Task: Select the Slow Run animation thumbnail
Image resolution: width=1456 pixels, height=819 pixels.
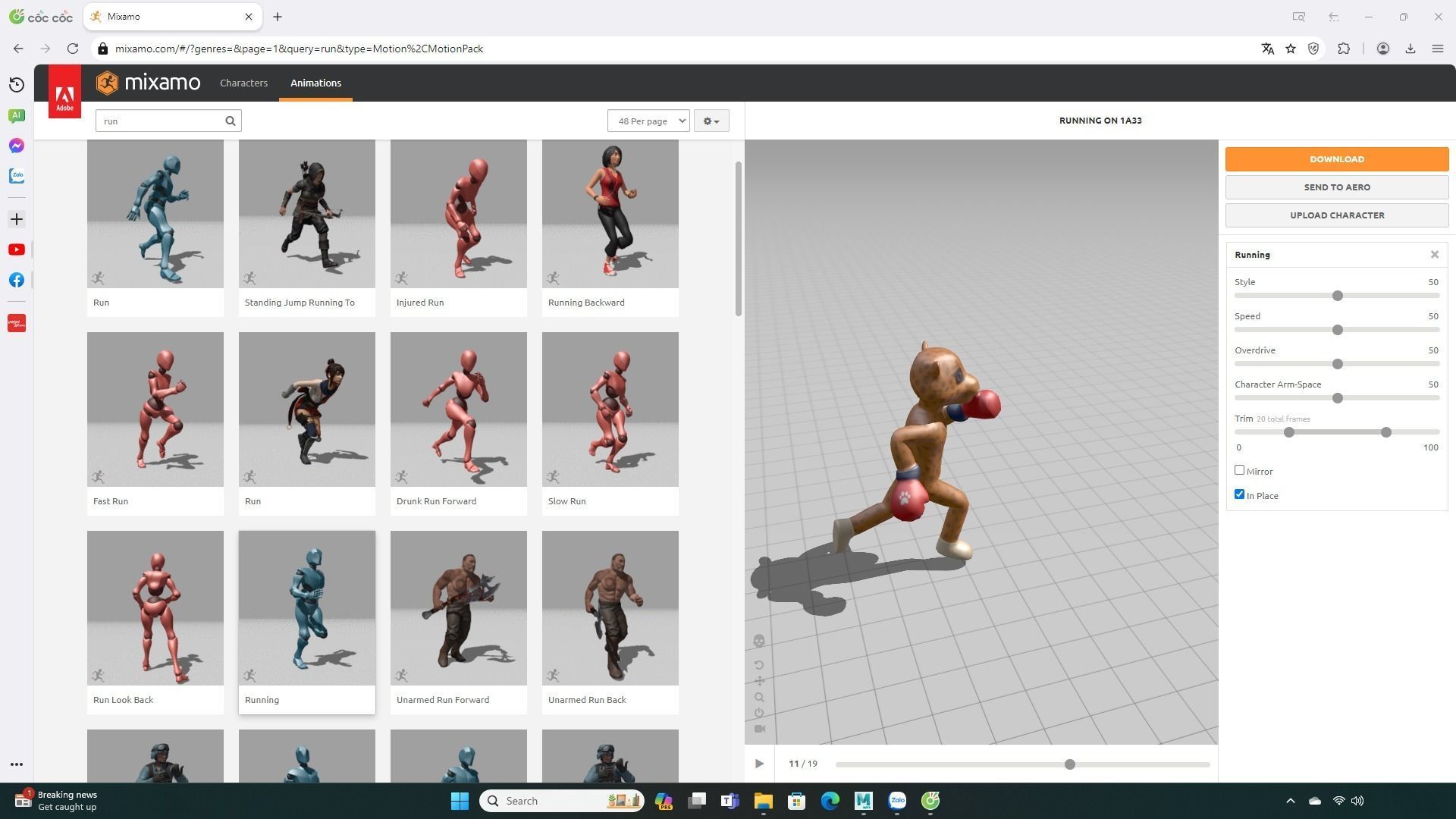Action: 610,409
